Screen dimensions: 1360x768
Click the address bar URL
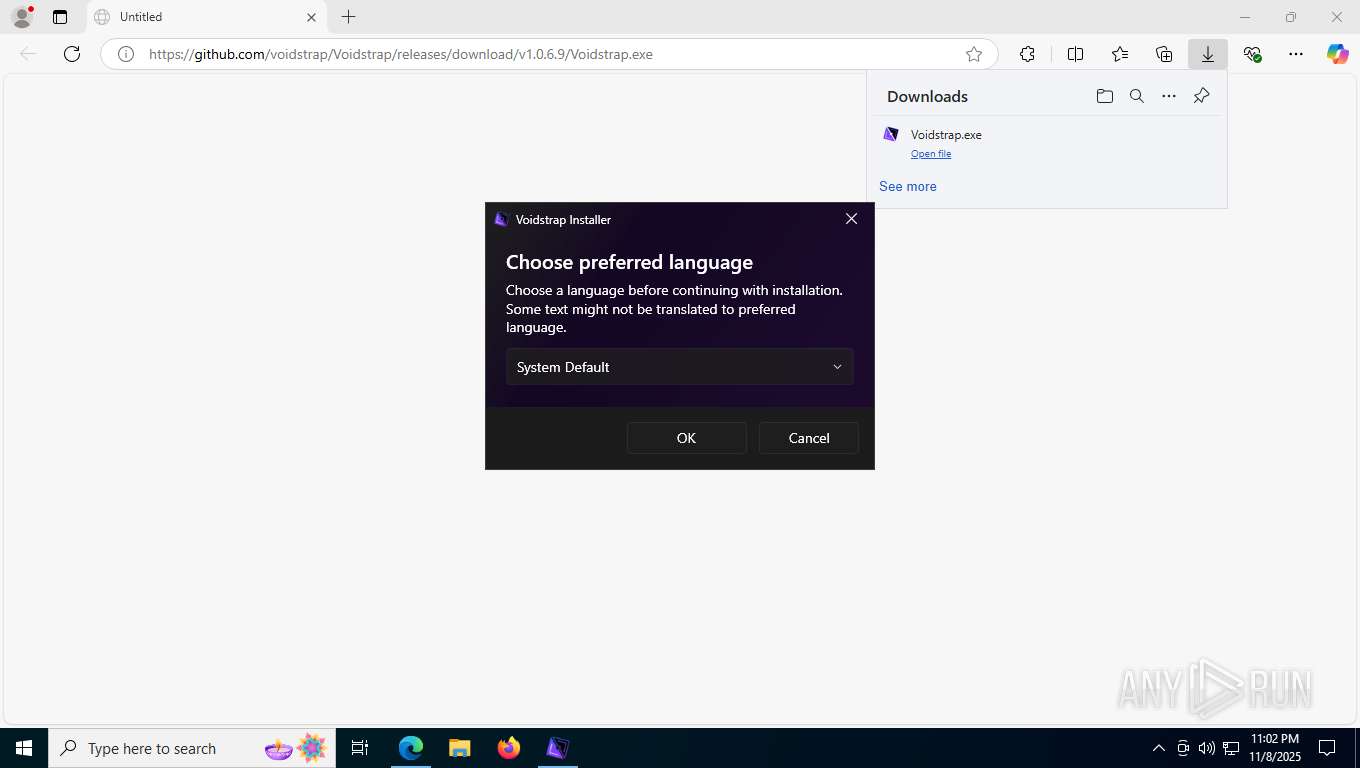pyautogui.click(x=400, y=54)
